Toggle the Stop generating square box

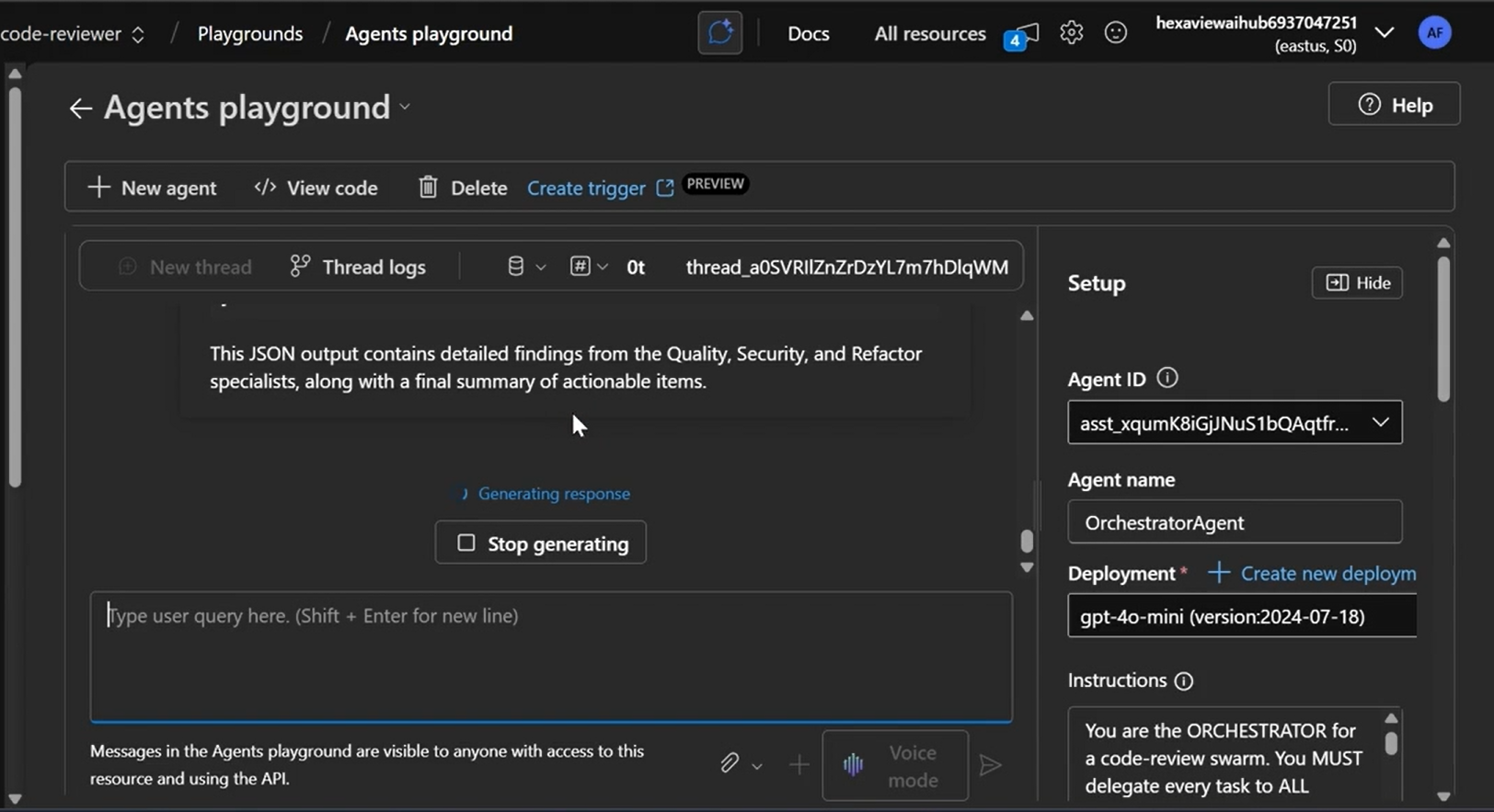tap(466, 543)
